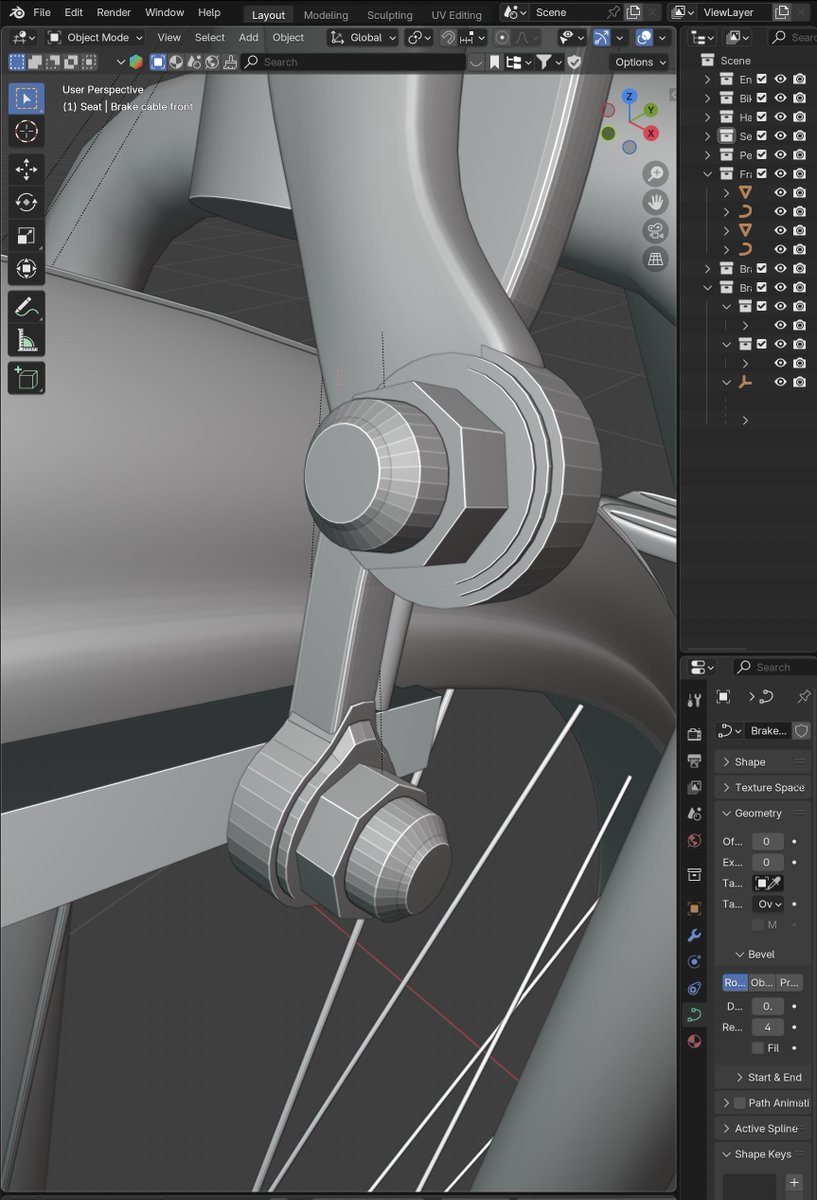Select the Rotate tool
This screenshot has width=817, height=1200.
[27, 203]
